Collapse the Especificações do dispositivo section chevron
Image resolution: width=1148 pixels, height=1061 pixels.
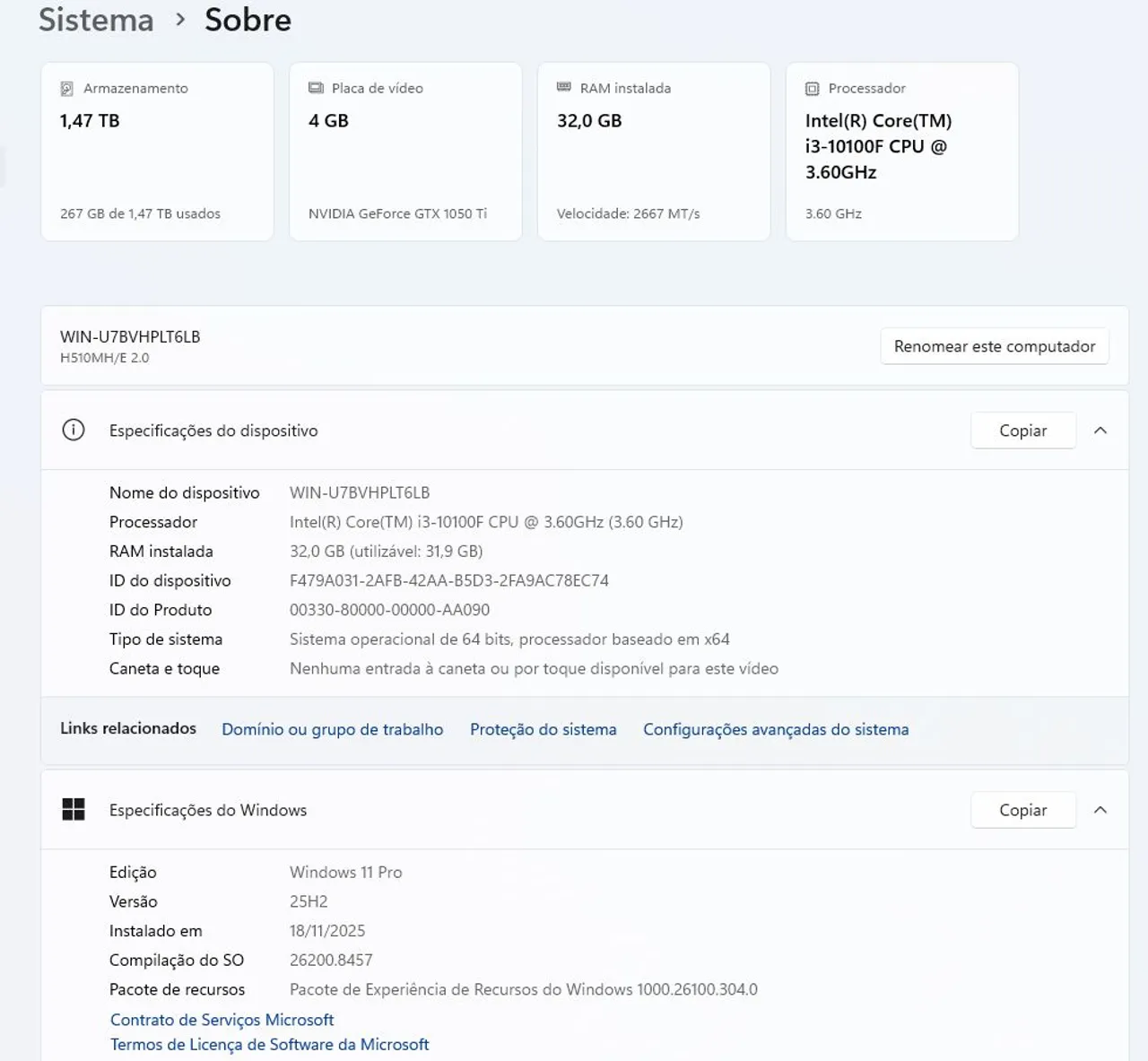pos(1100,430)
